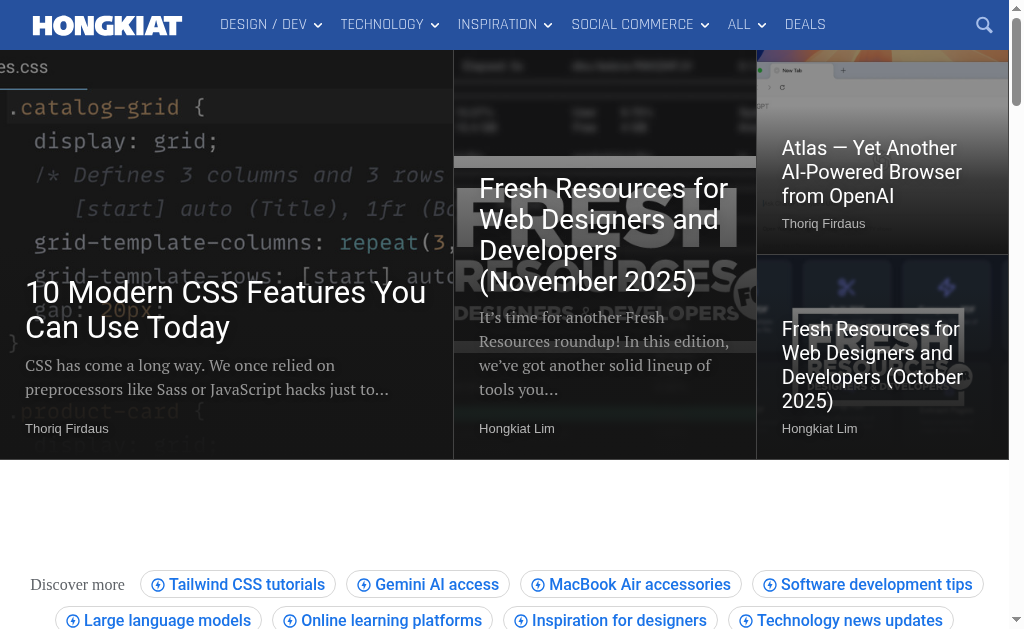
Task: Click the search magnifier icon
Action: click(984, 25)
